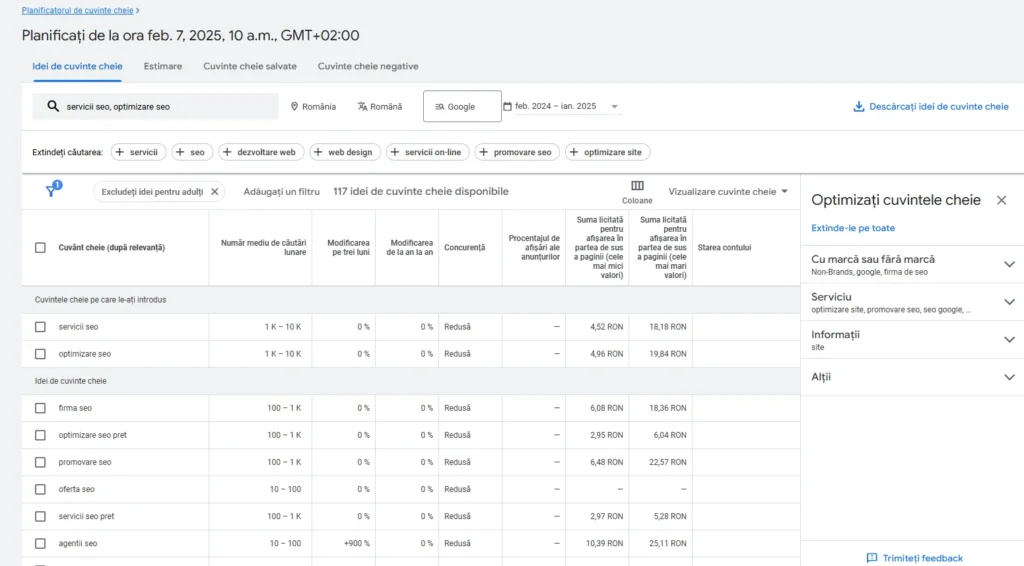Check the 'optimizare seo' row checkbox
1024x566 pixels.
pyautogui.click(x=40, y=354)
